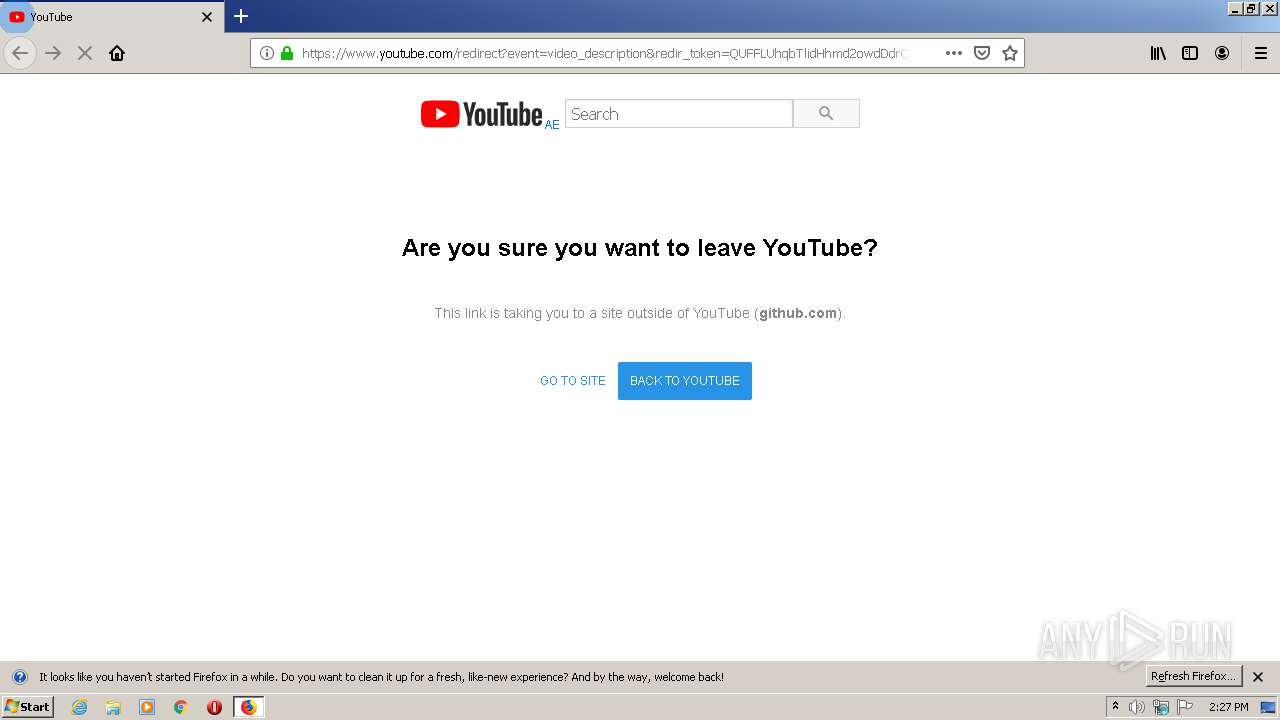The width and height of the screenshot is (1280, 720).
Task: Open the Windows Start menu
Action: coord(28,707)
